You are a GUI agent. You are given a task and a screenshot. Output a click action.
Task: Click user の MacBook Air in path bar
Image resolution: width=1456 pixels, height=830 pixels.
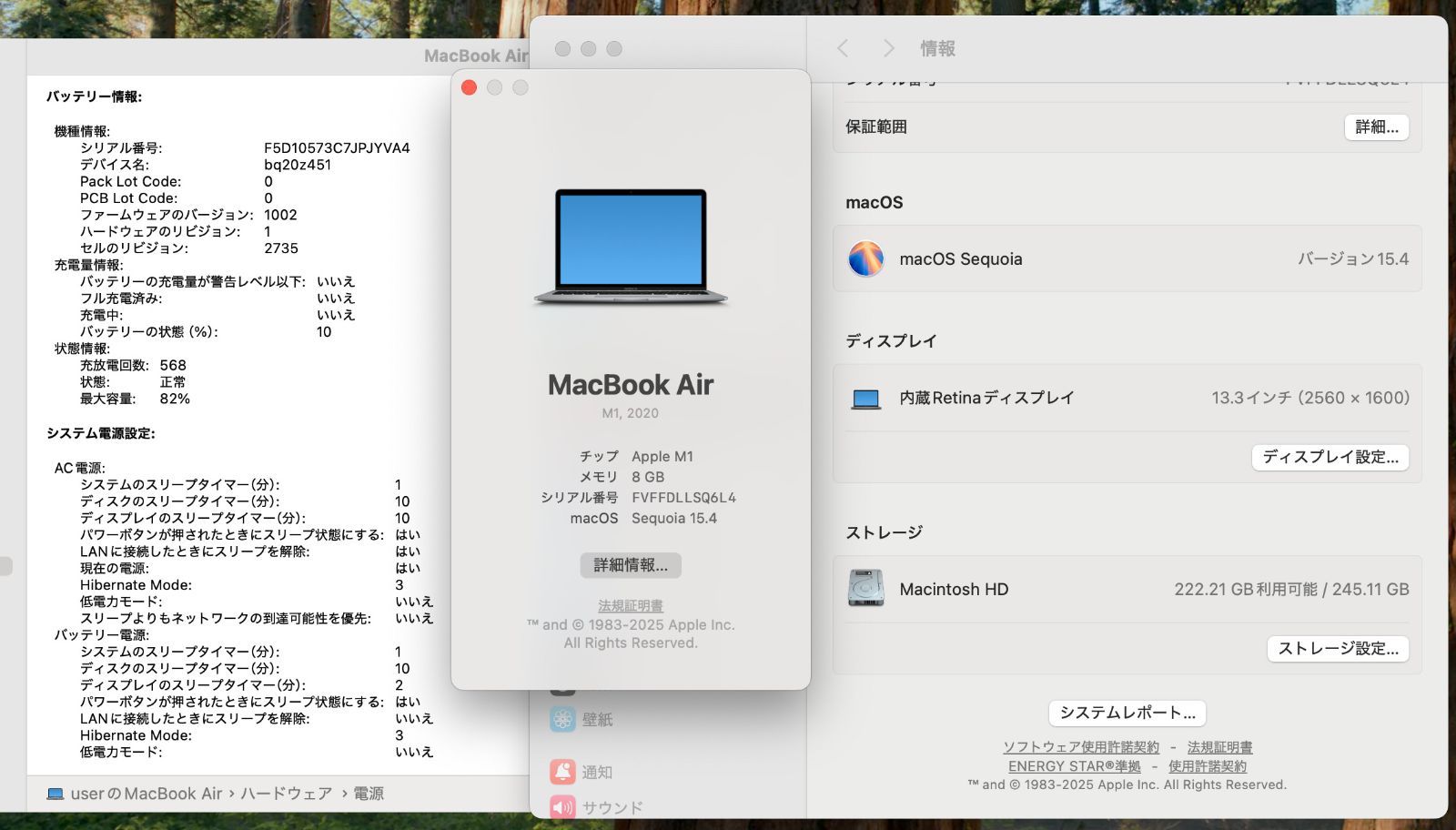click(146, 794)
